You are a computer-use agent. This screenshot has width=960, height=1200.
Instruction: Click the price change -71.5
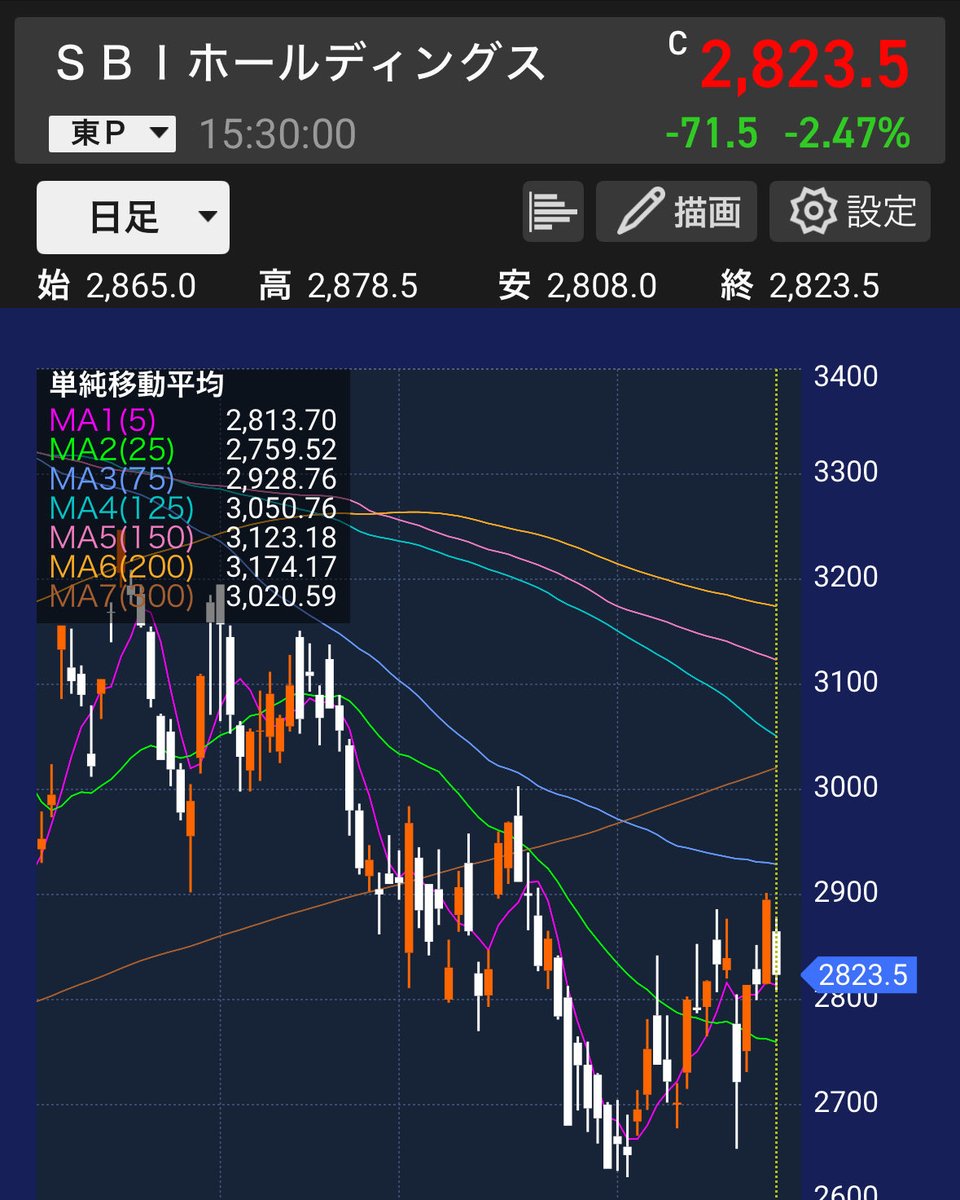click(712, 133)
